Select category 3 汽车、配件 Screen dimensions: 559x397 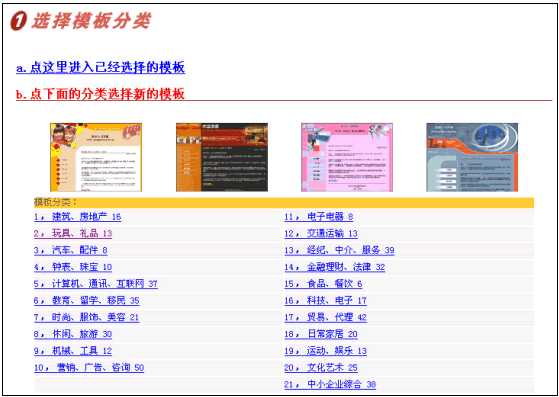click(x=71, y=250)
